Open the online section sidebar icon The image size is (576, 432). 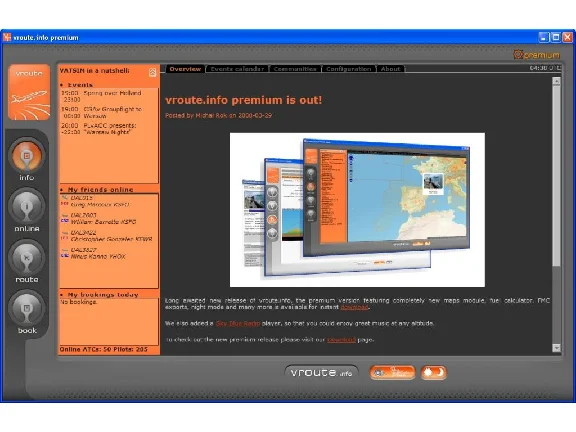[x=27, y=207]
